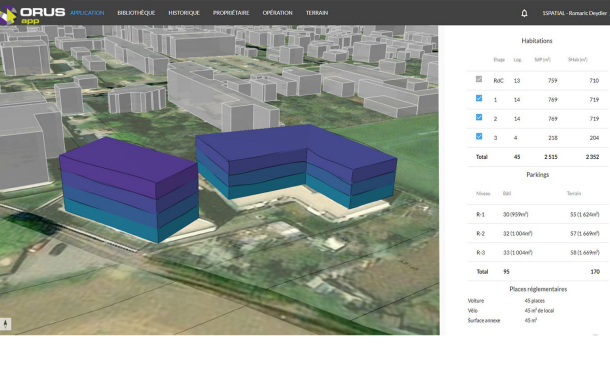Screen dimensions: 610x380
Task: Click the R-1 parking level label
Action: pyautogui.click(x=480, y=214)
